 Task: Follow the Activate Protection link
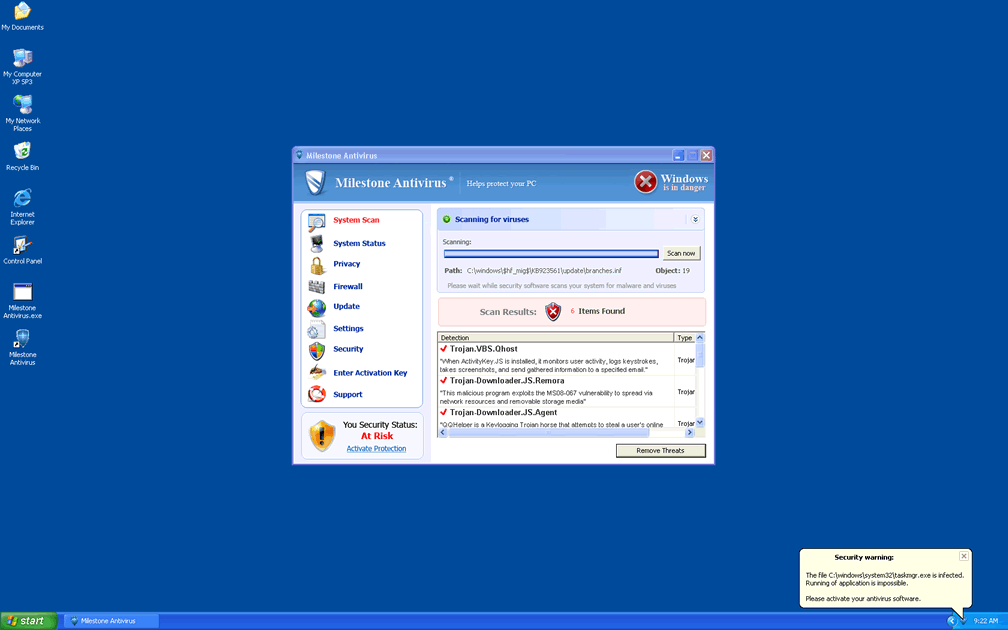[376, 449]
